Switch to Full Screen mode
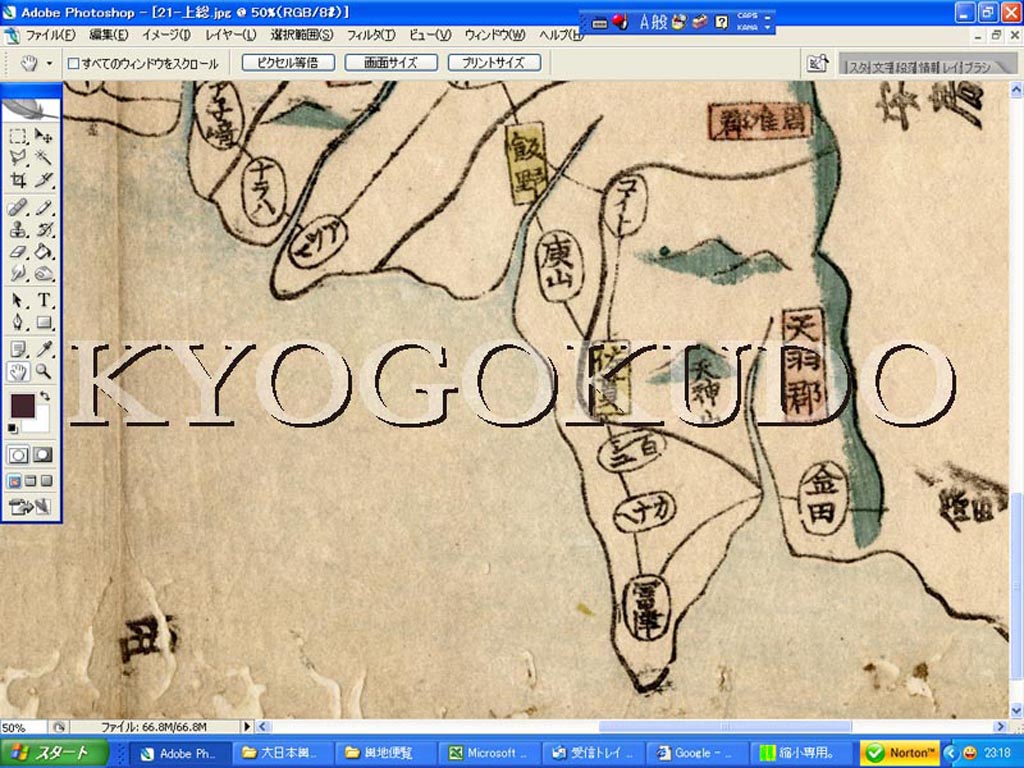Screen dimensions: 1024x768 [46, 481]
